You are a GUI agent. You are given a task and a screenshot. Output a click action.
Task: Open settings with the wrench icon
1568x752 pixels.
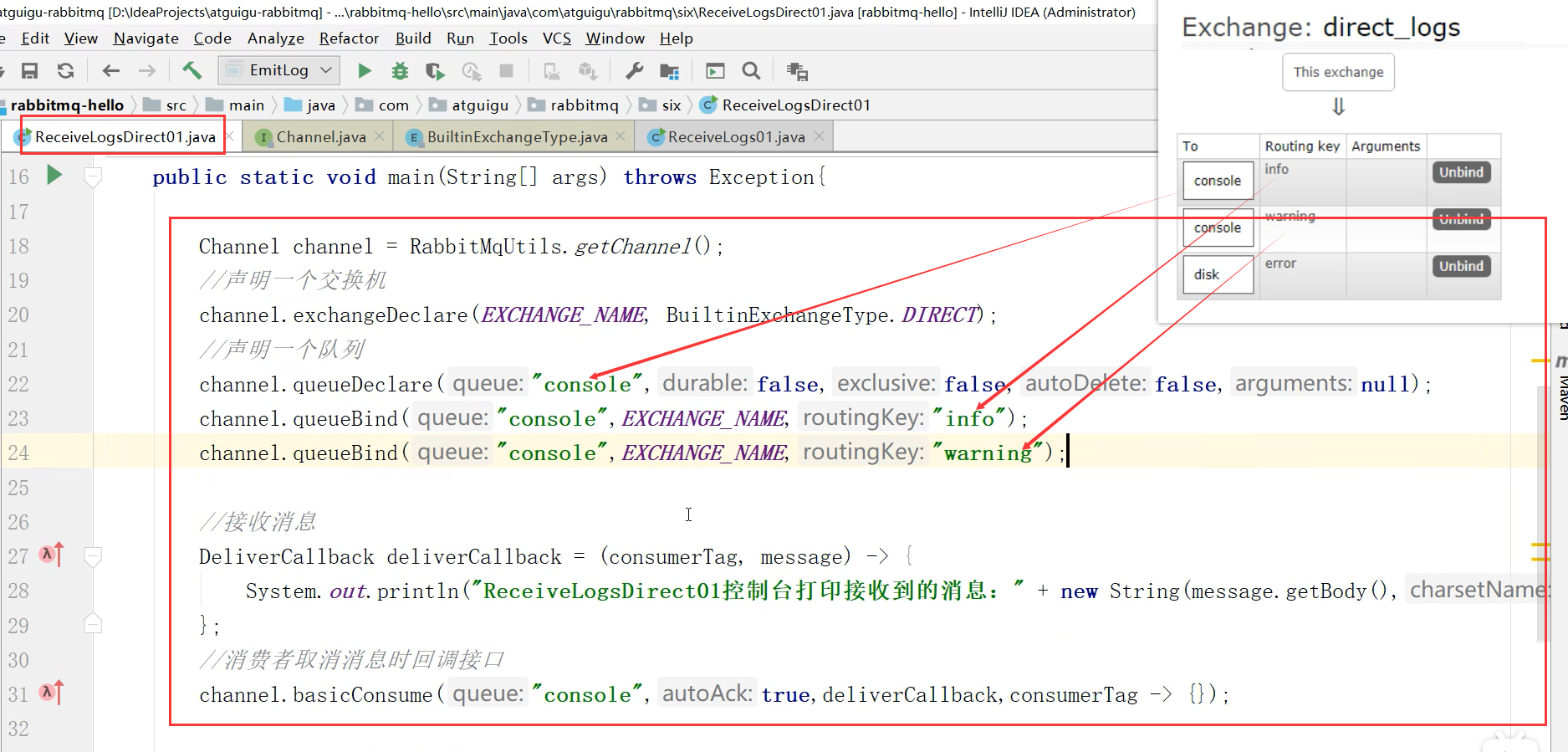(635, 71)
